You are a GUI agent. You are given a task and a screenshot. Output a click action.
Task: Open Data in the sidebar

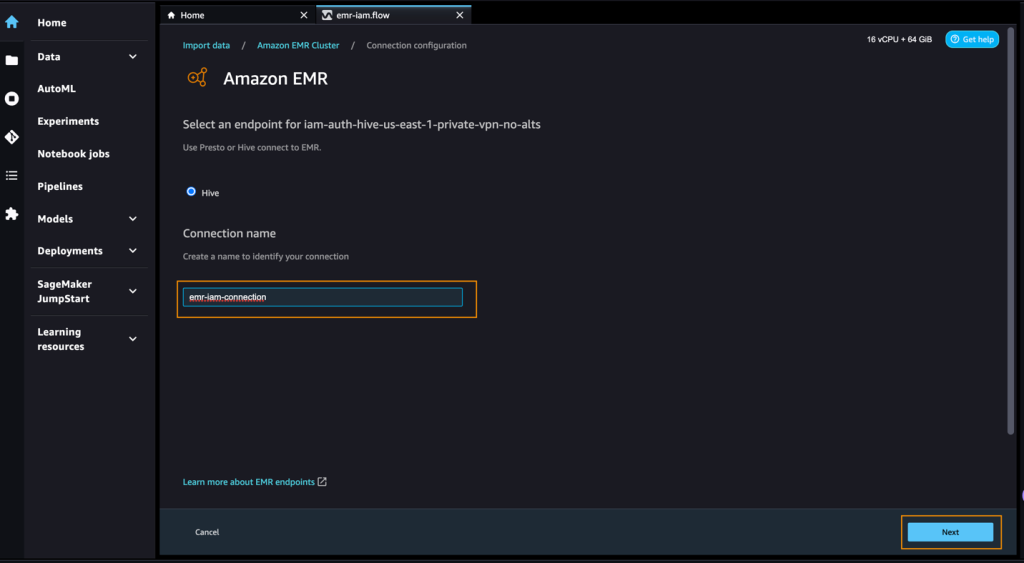coord(49,57)
